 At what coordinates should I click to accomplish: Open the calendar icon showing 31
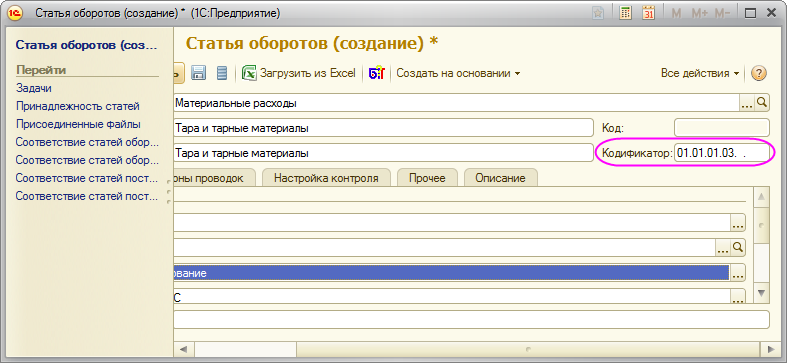[649, 14]
